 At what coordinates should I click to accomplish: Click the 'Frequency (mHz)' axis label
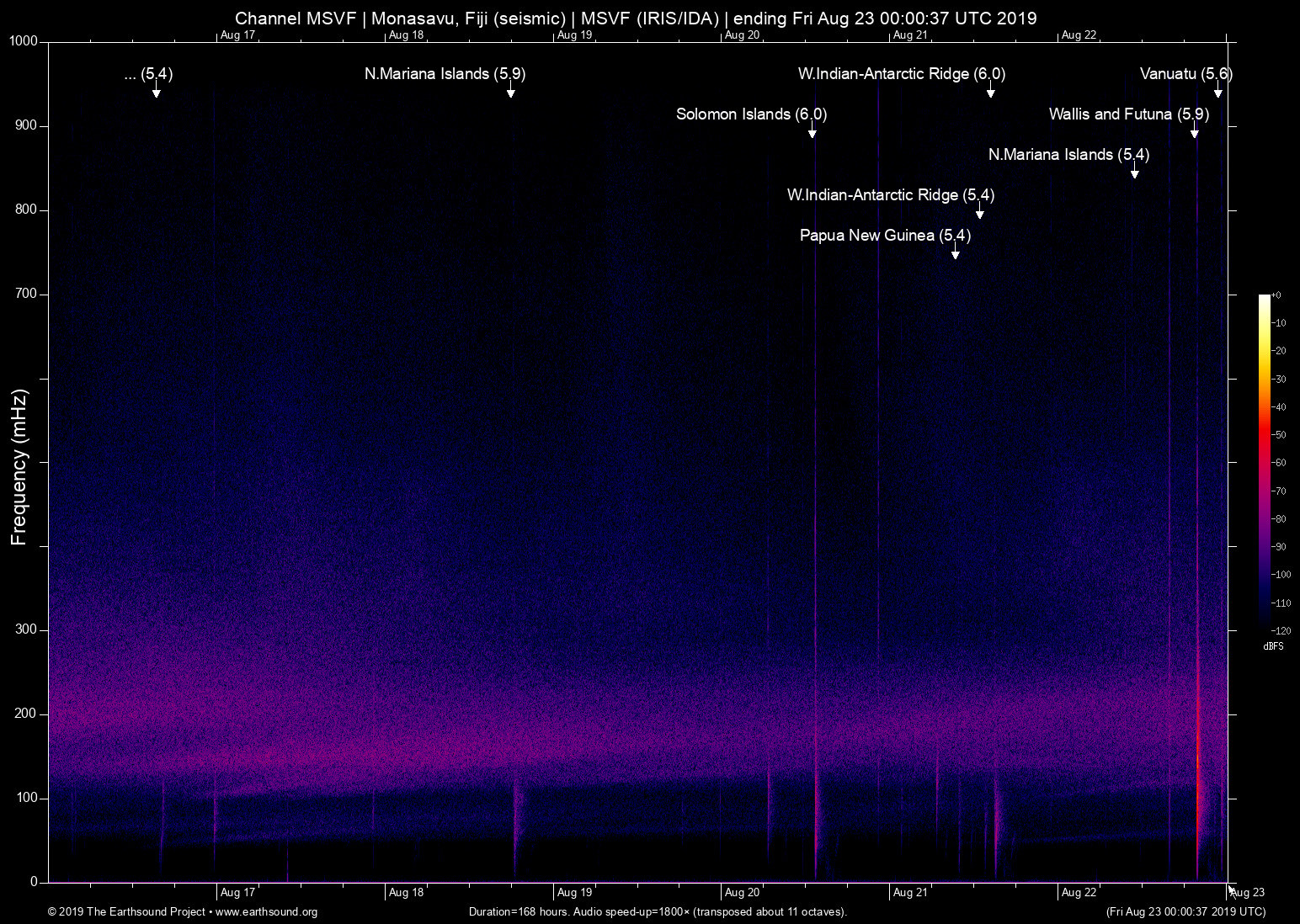[x=19, y=467]
